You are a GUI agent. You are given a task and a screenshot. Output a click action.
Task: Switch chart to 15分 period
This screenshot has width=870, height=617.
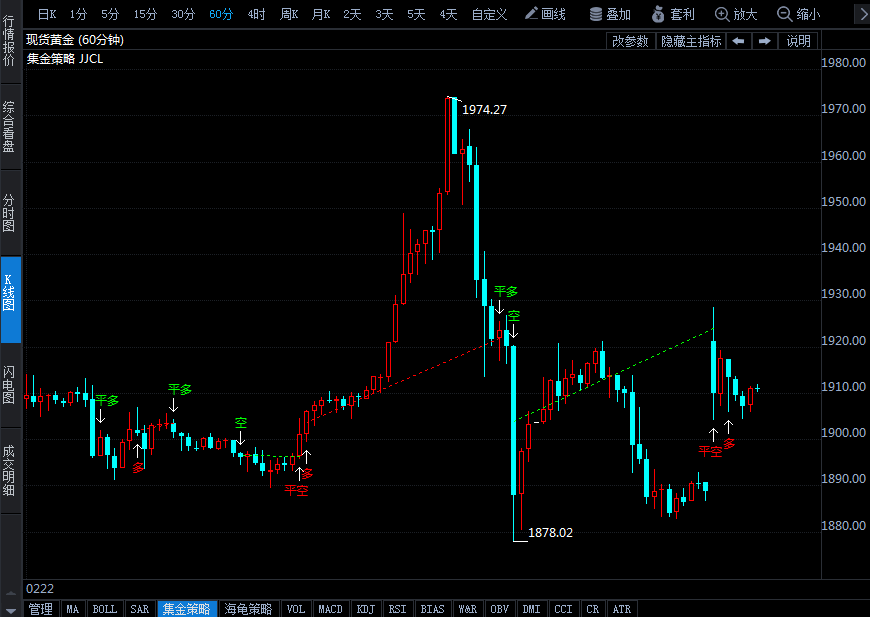coord(145,14)
